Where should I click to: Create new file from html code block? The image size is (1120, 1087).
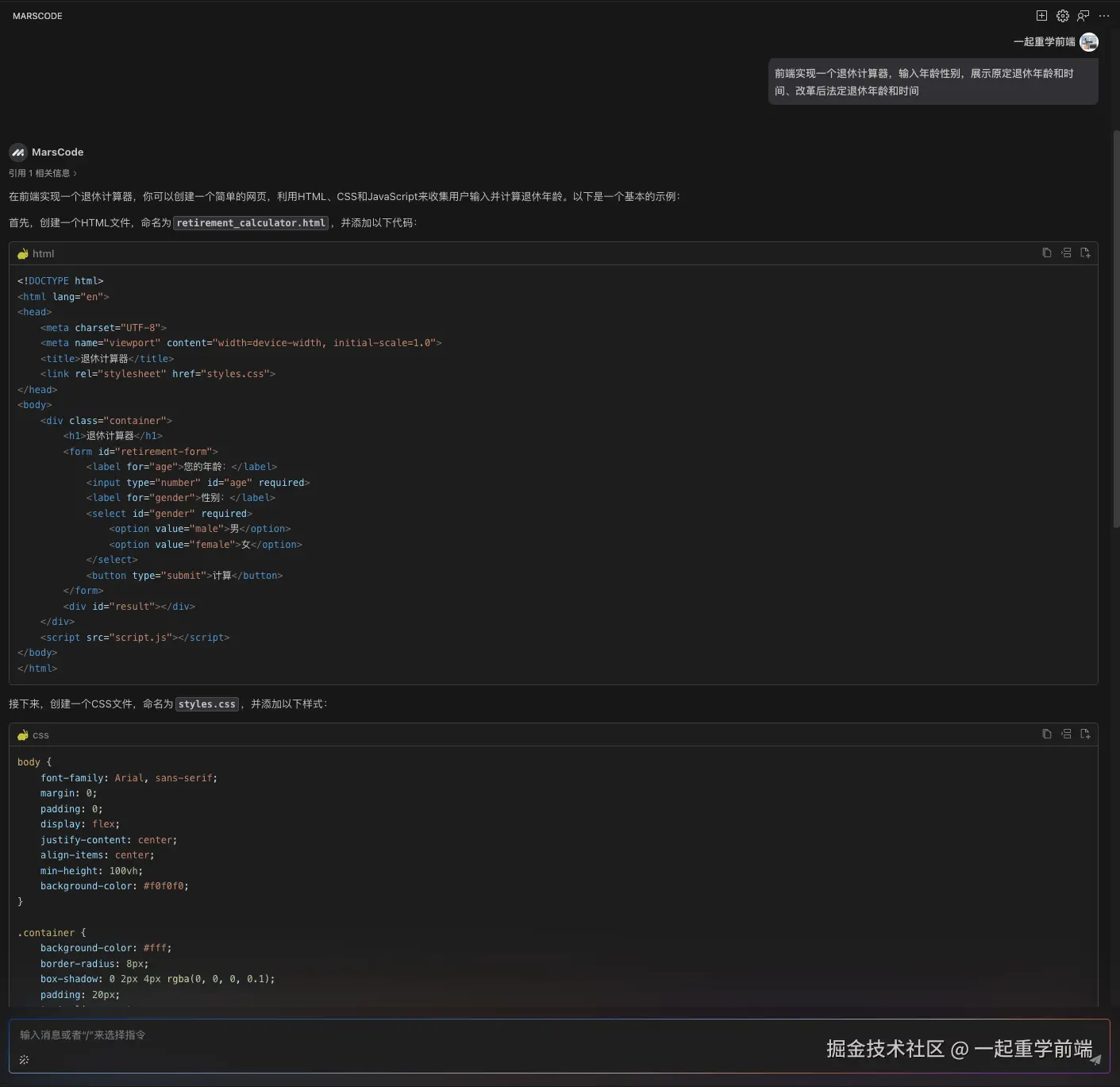coord(1085,253)
